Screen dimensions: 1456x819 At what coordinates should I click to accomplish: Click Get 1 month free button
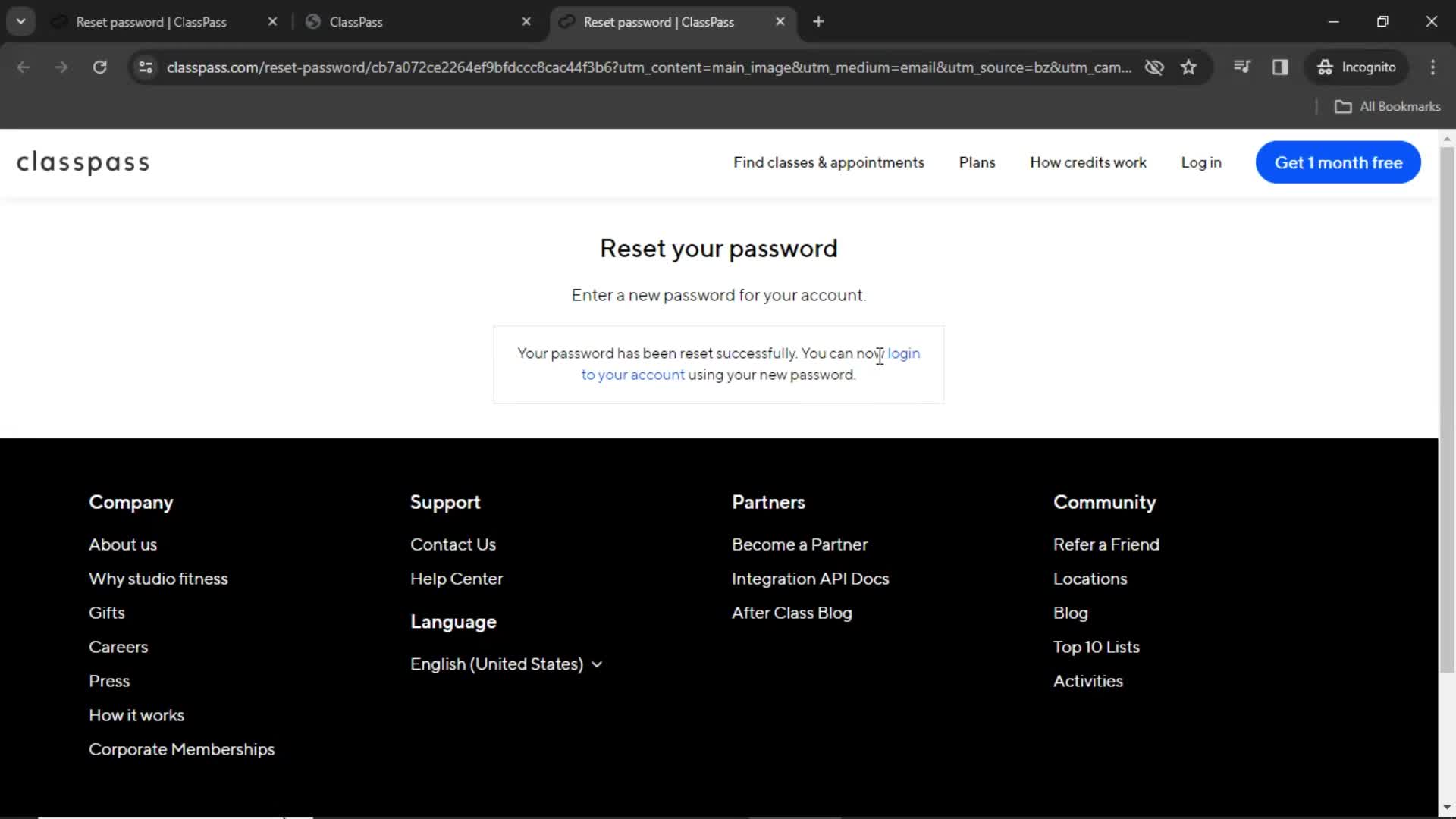(x=1339, y=162)
